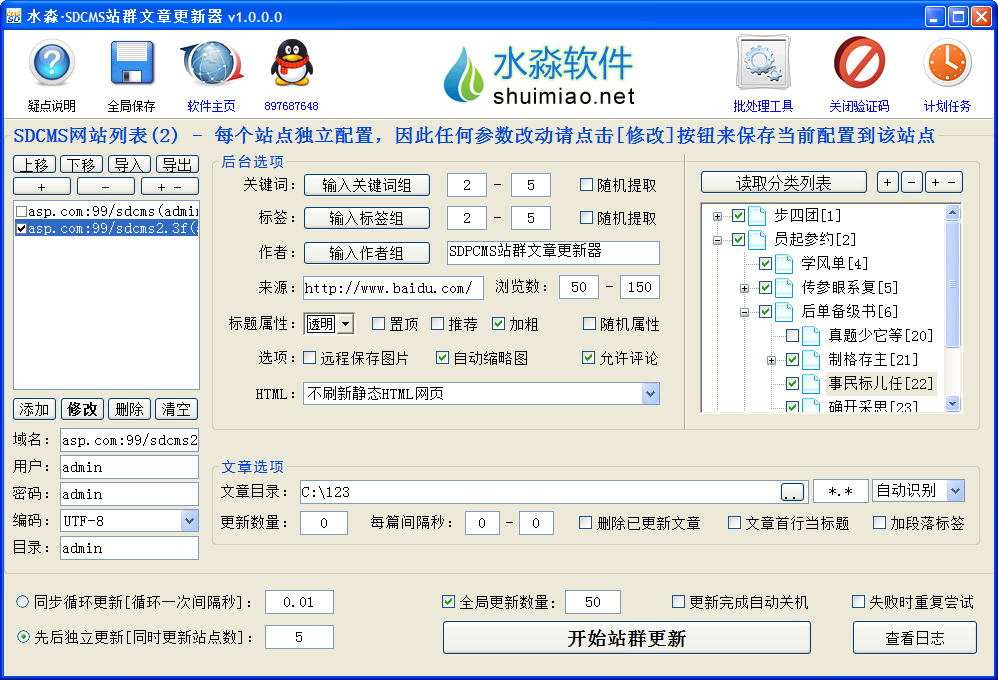The height and width of the screenshot is (680, 998).
Task: Select 先后独立更新 radio button
Action: (x=23, y=637)
